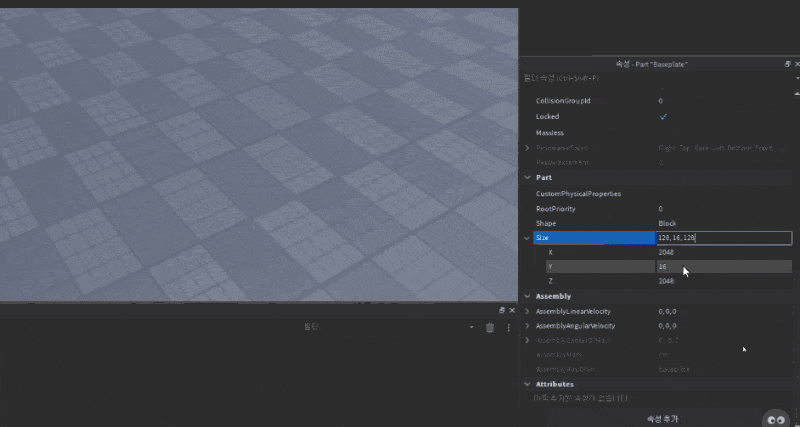
Task: Toggle the Locked checkbox
Action: (662, 117)
